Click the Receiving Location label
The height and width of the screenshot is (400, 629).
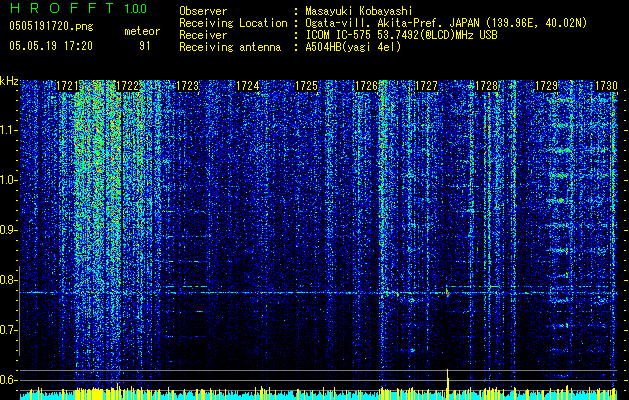(233, 23)
